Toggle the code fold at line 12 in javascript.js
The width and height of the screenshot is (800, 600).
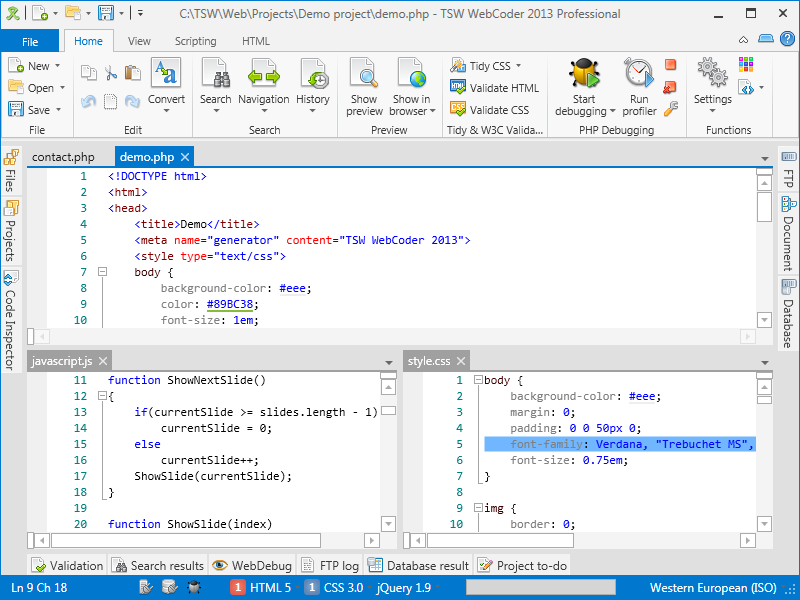pos(101,396)
